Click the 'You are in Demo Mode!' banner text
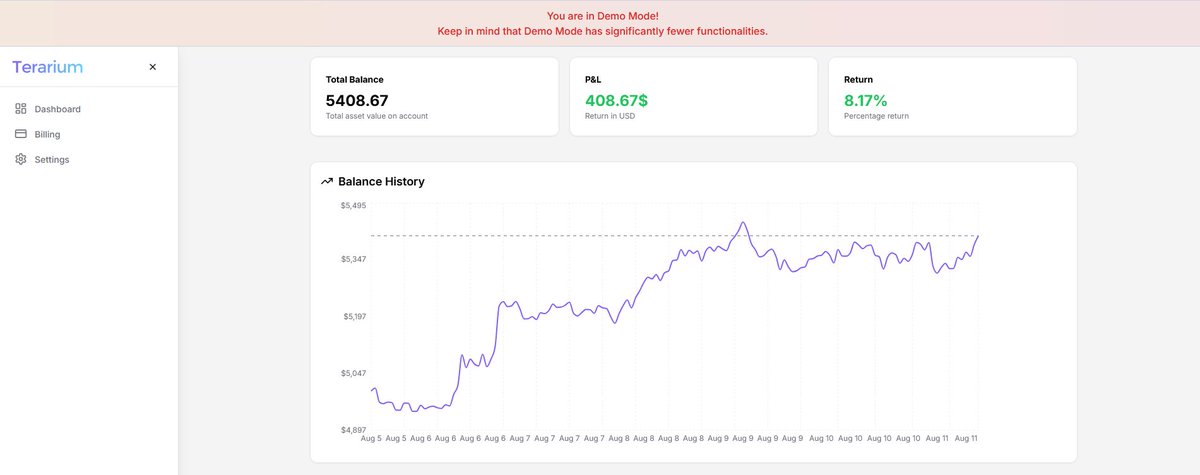 click(603, 16)
